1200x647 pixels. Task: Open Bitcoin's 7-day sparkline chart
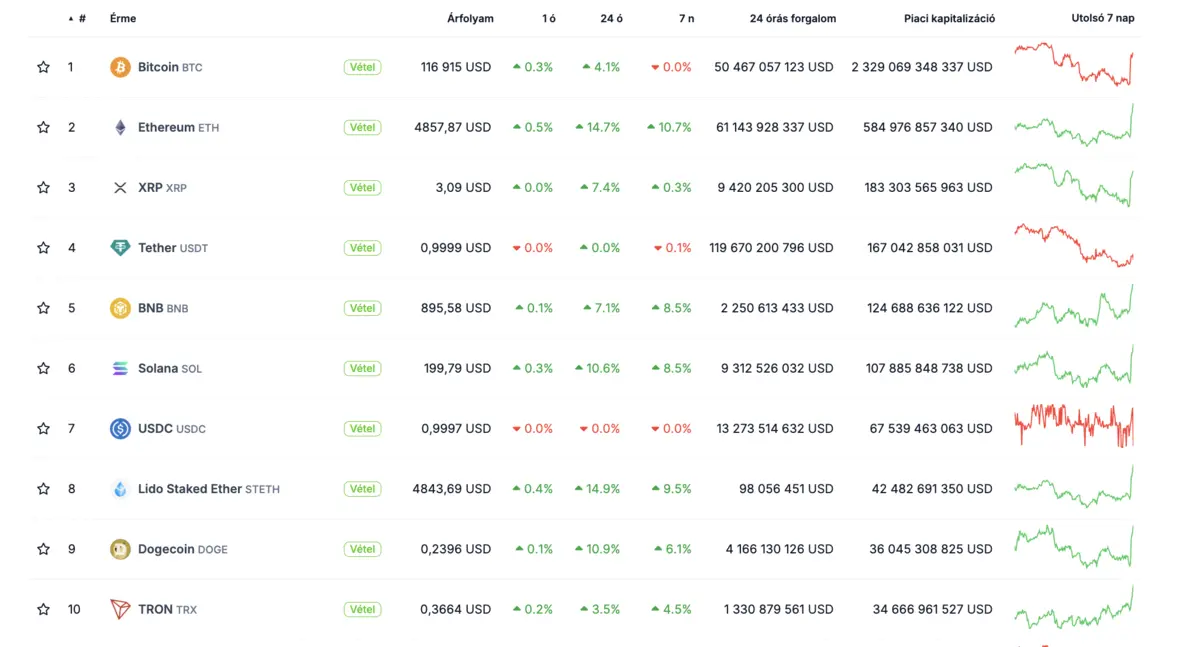(x=1074, y=66)
